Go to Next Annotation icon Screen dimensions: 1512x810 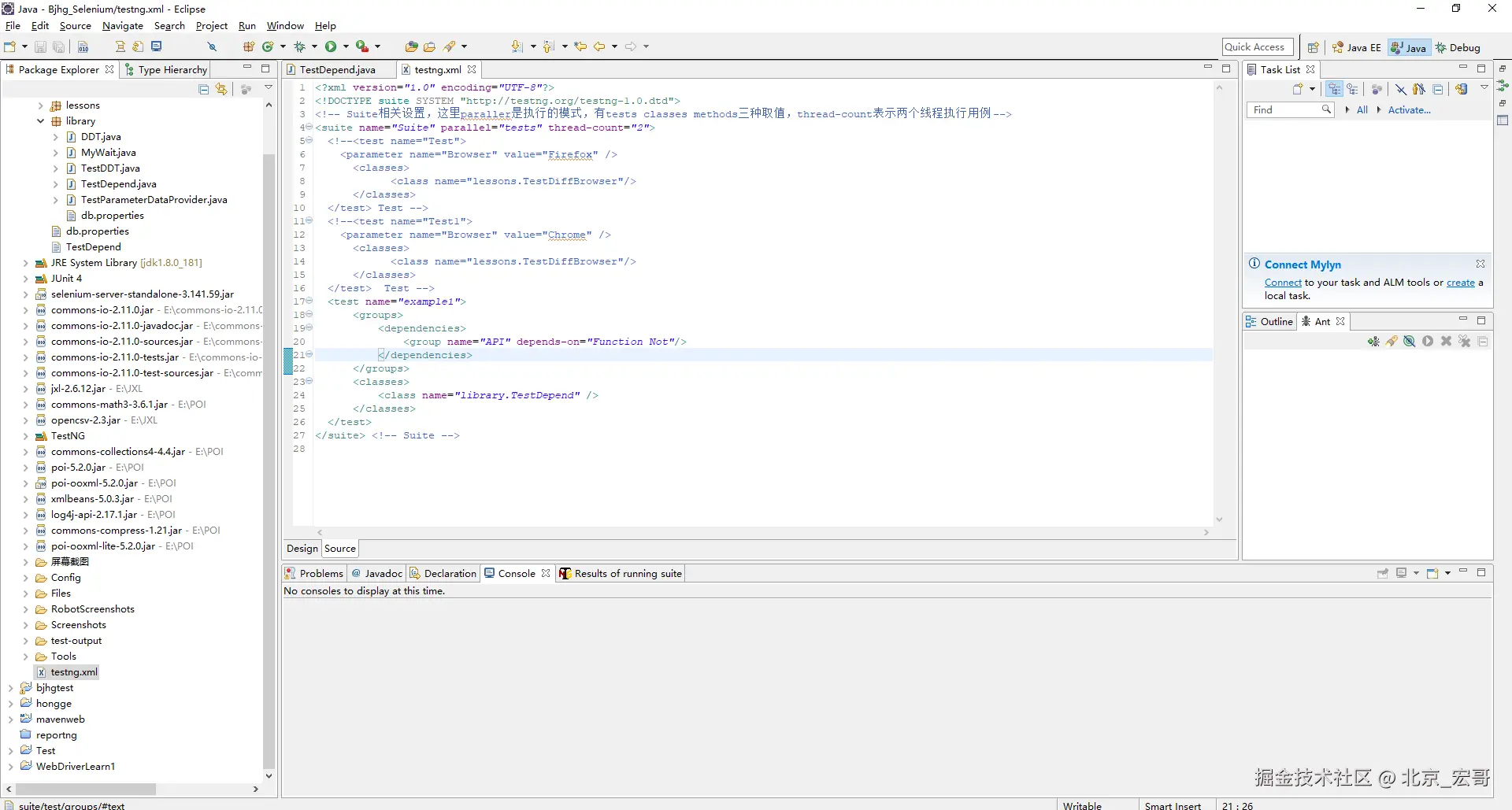coord(517,46)
